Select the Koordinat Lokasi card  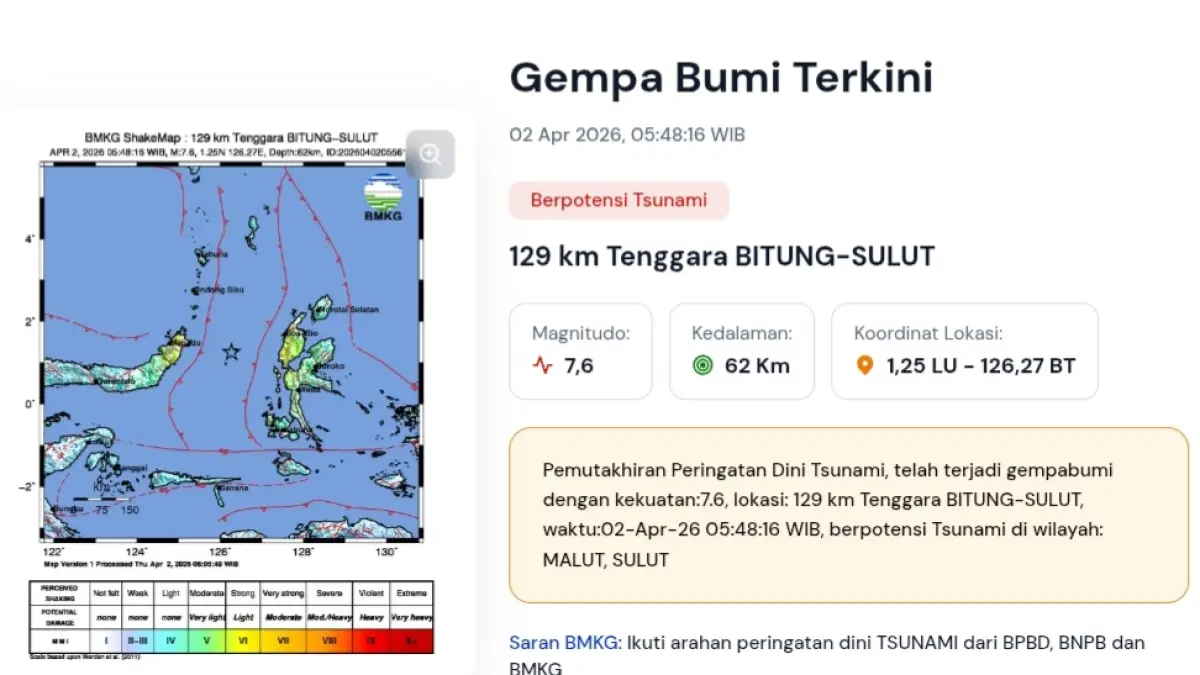point(965,351)
